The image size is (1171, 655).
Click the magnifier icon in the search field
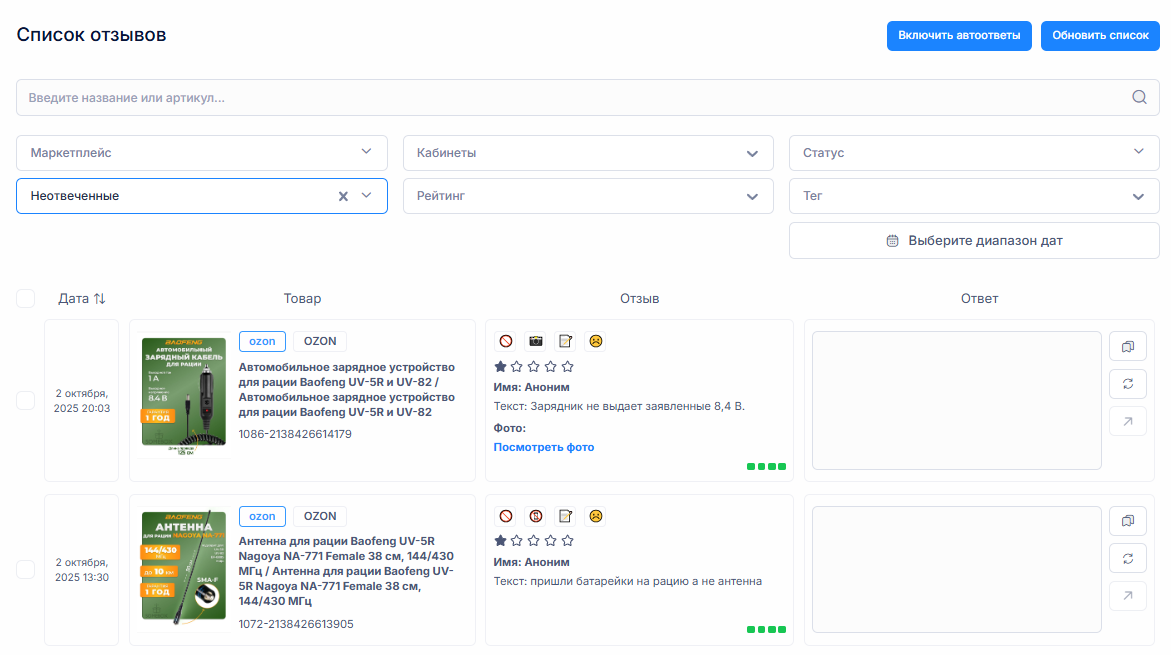tap(1139, 97)
